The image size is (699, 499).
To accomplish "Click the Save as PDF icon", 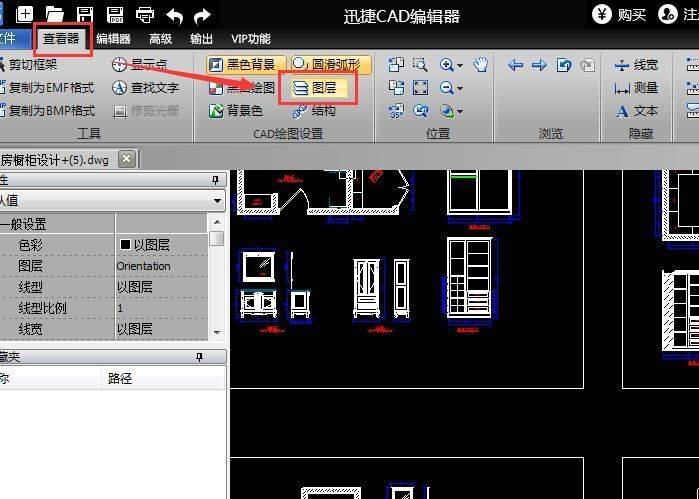I will 115,15.
